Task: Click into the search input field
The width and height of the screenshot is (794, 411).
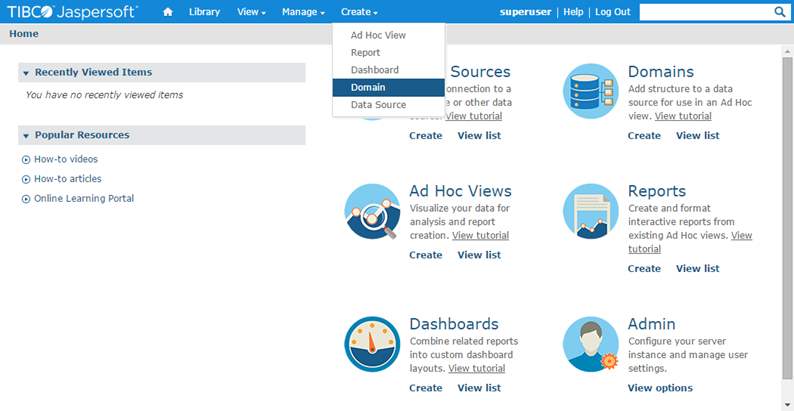Action: [706, 12]
